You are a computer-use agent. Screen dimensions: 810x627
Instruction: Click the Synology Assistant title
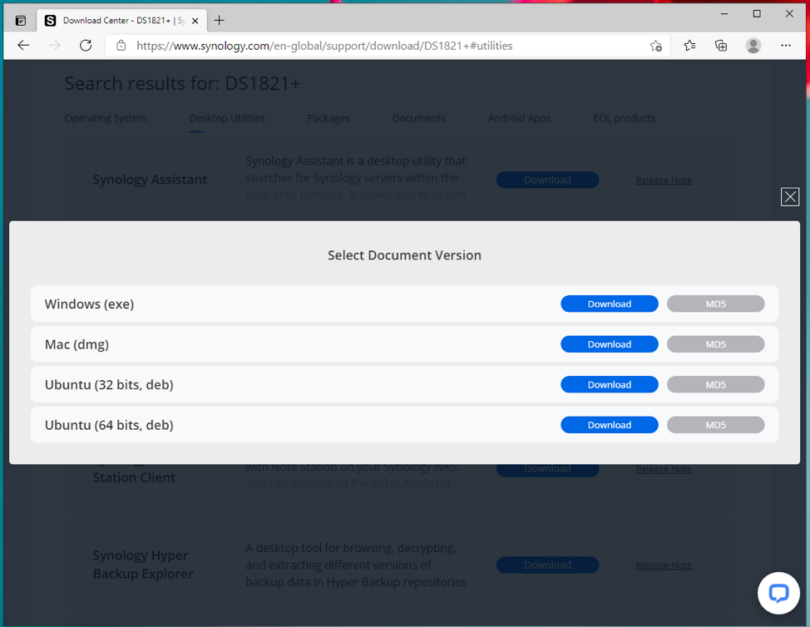[150, 179]
